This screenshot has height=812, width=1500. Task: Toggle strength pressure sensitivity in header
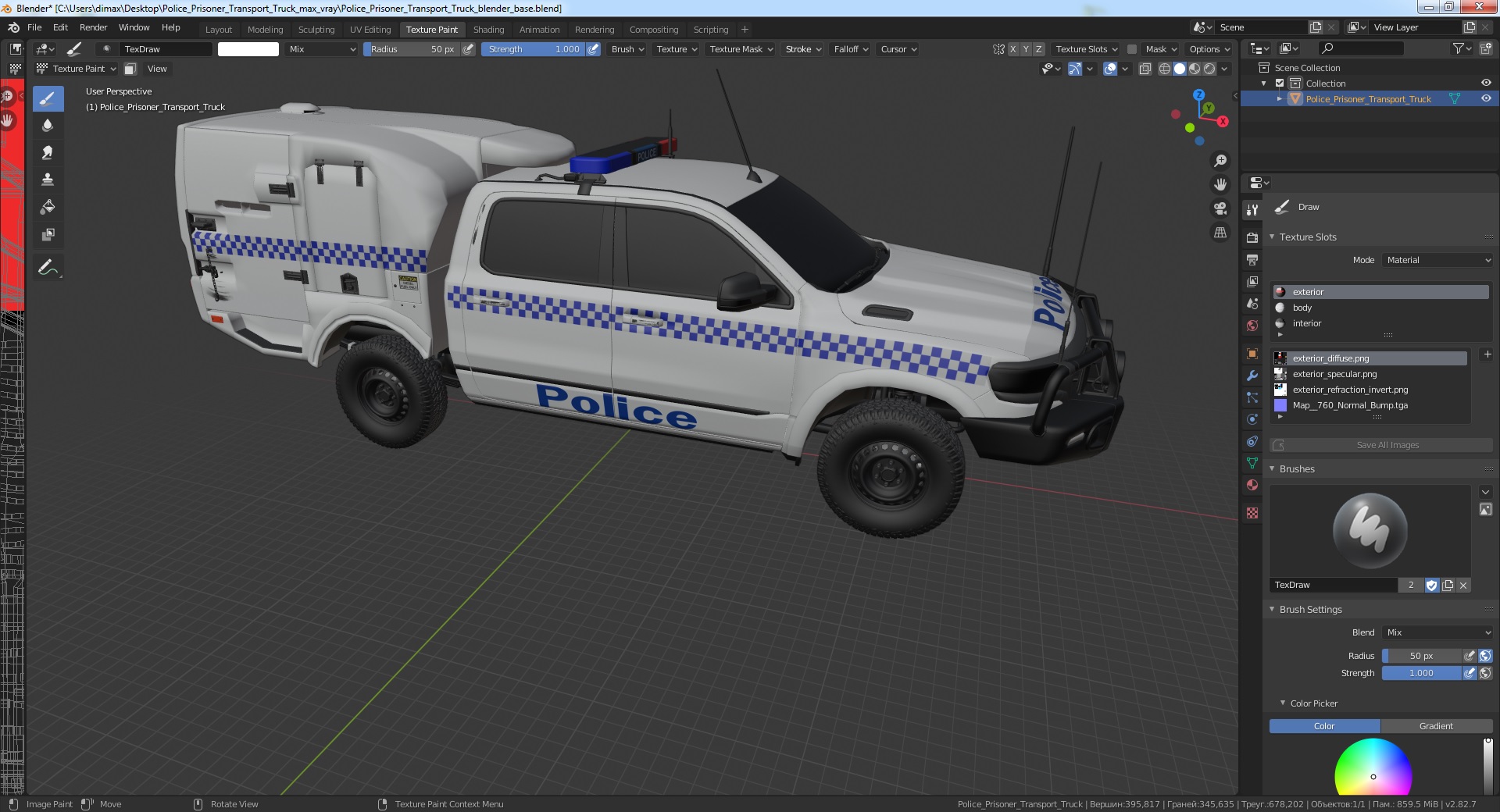593,49
